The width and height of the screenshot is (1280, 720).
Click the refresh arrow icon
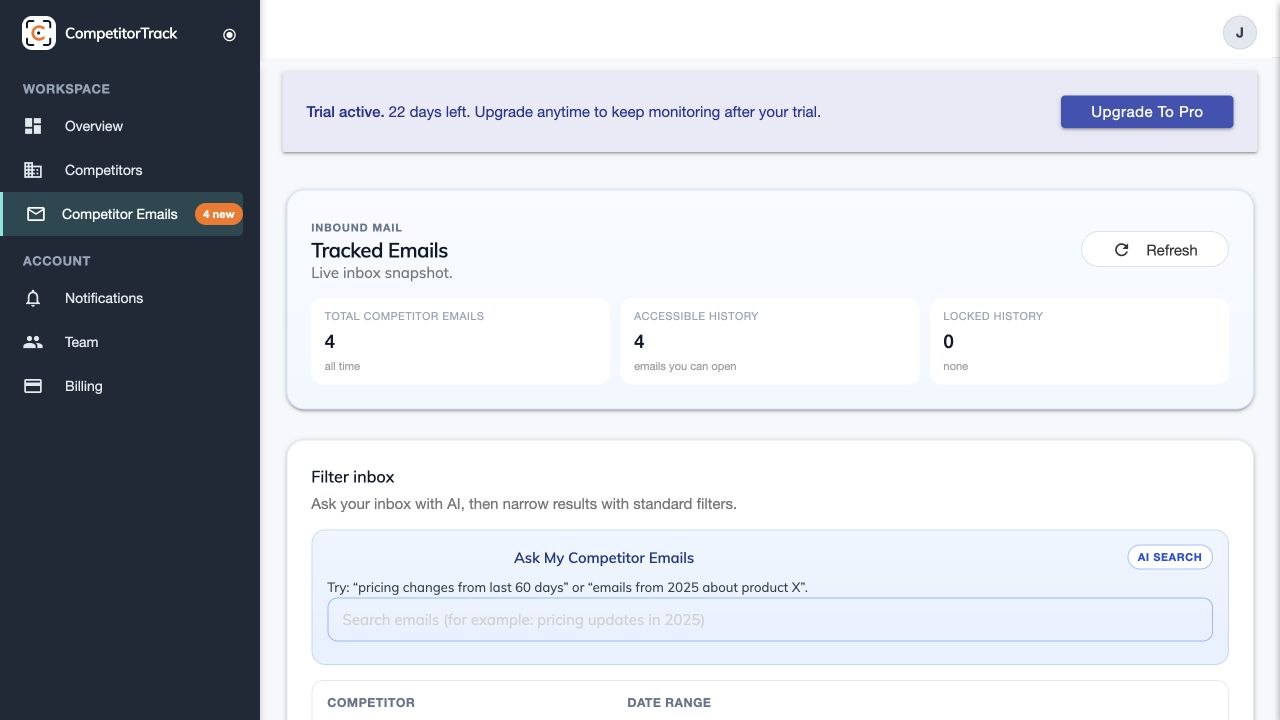pyautogui.click(x=1122, y=250)
